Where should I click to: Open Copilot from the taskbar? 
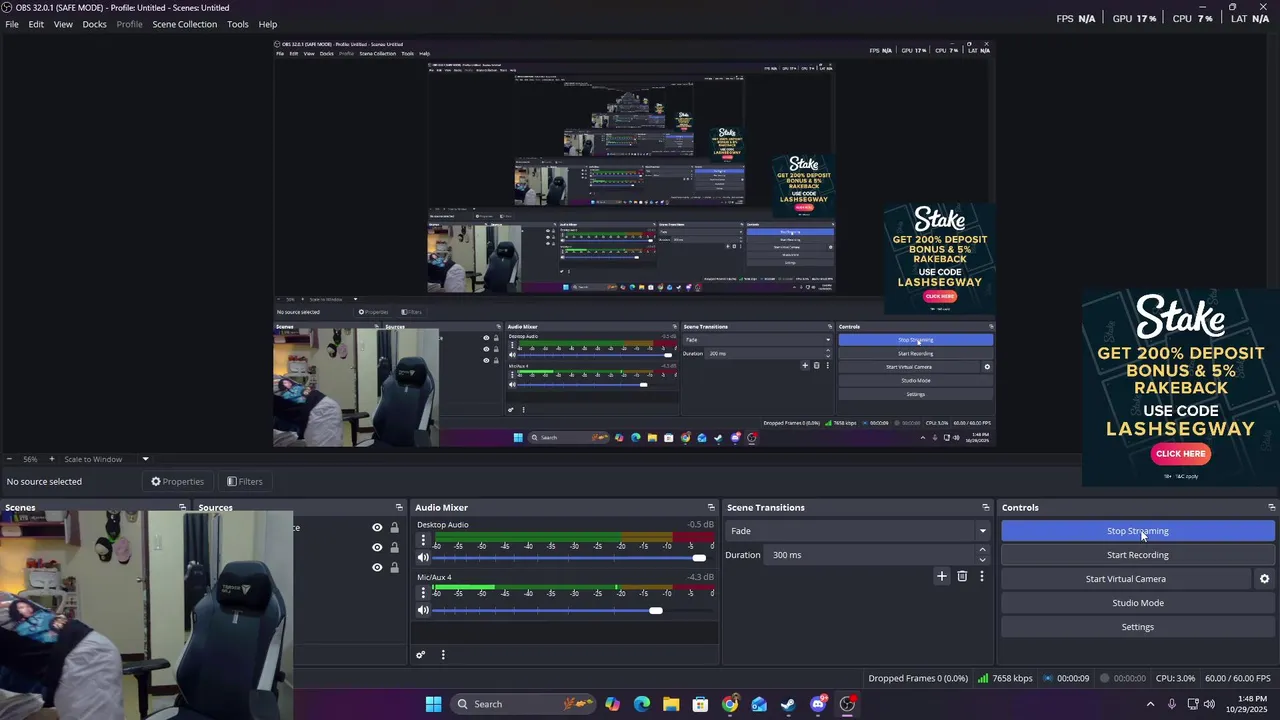(x=612, y=704)
